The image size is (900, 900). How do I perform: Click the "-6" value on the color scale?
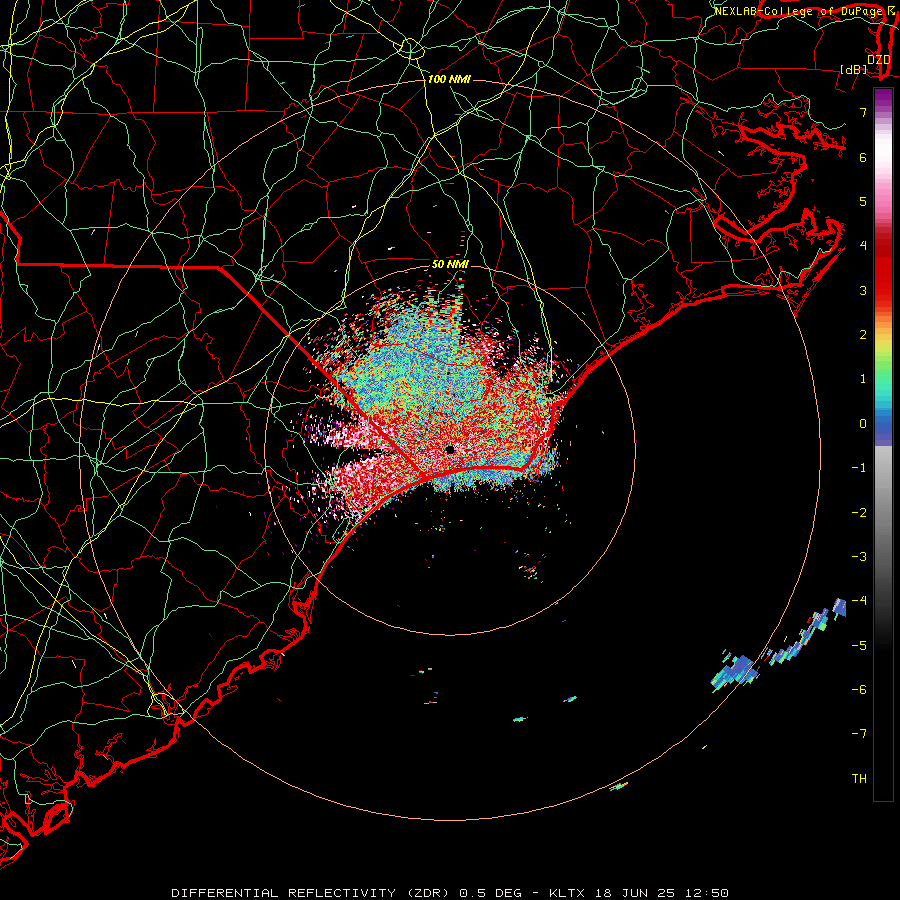(859, 690)
